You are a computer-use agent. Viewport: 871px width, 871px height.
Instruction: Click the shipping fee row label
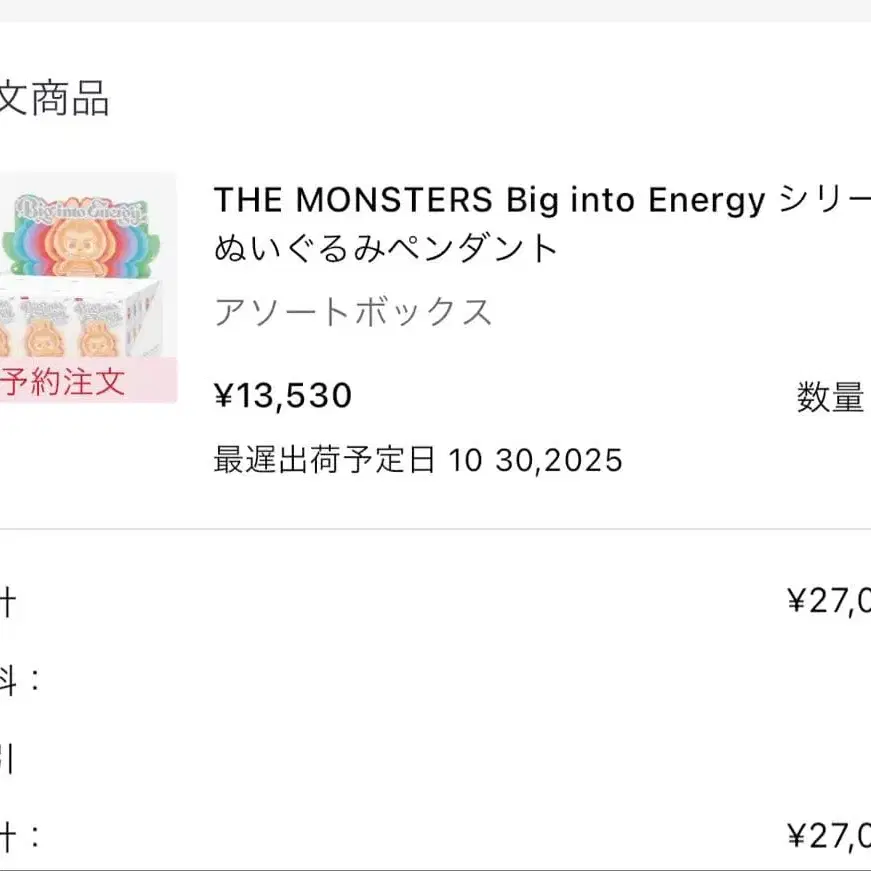pos(18,680)
